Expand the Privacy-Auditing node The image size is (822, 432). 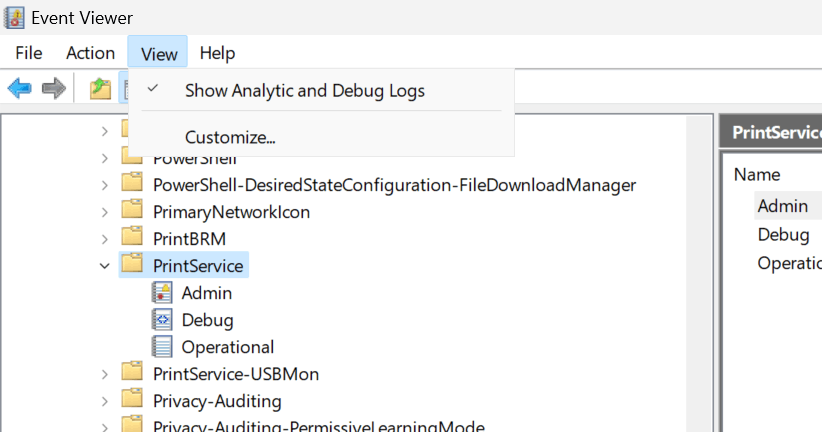click(x=105, y=401)
